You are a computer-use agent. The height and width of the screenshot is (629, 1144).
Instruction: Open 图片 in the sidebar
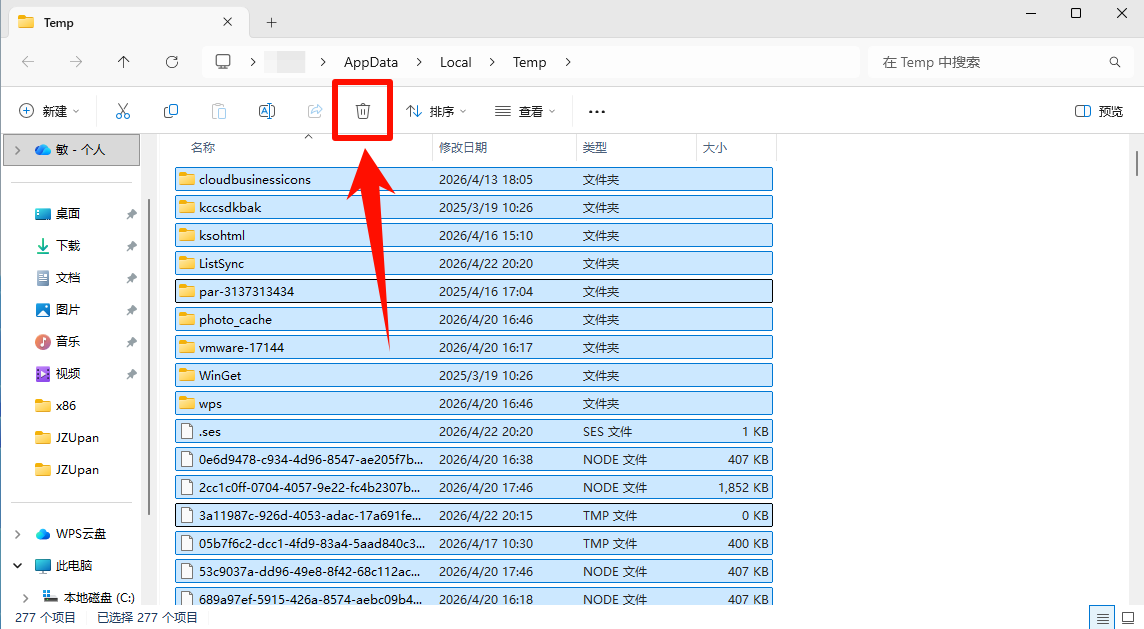[68, 310]
